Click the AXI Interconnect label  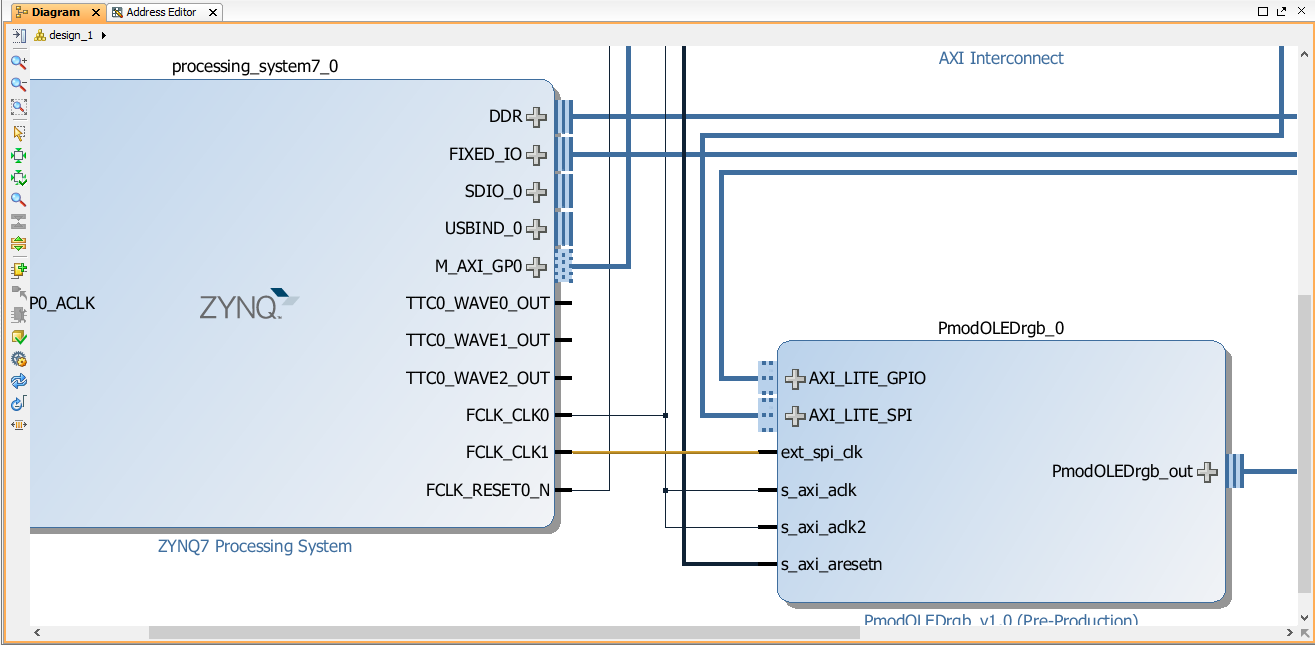(1001, 58)
